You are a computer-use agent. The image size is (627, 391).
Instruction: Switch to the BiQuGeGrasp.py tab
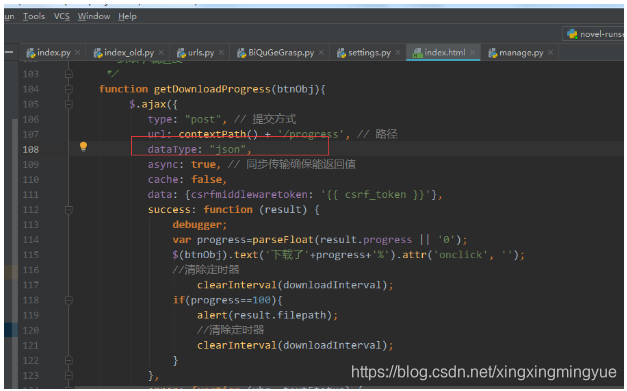[281, 53]
